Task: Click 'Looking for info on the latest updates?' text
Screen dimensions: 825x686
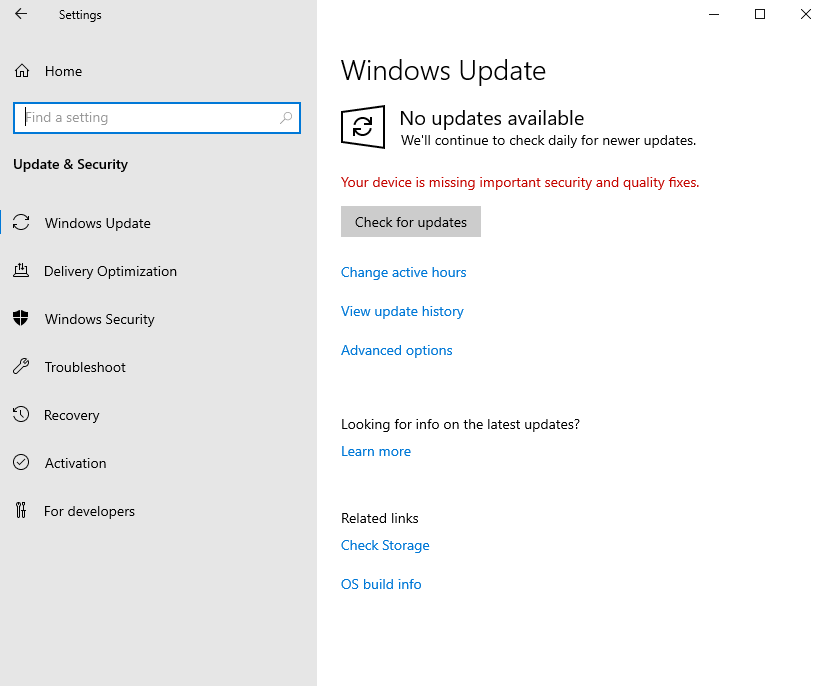Action: (460, 424)
